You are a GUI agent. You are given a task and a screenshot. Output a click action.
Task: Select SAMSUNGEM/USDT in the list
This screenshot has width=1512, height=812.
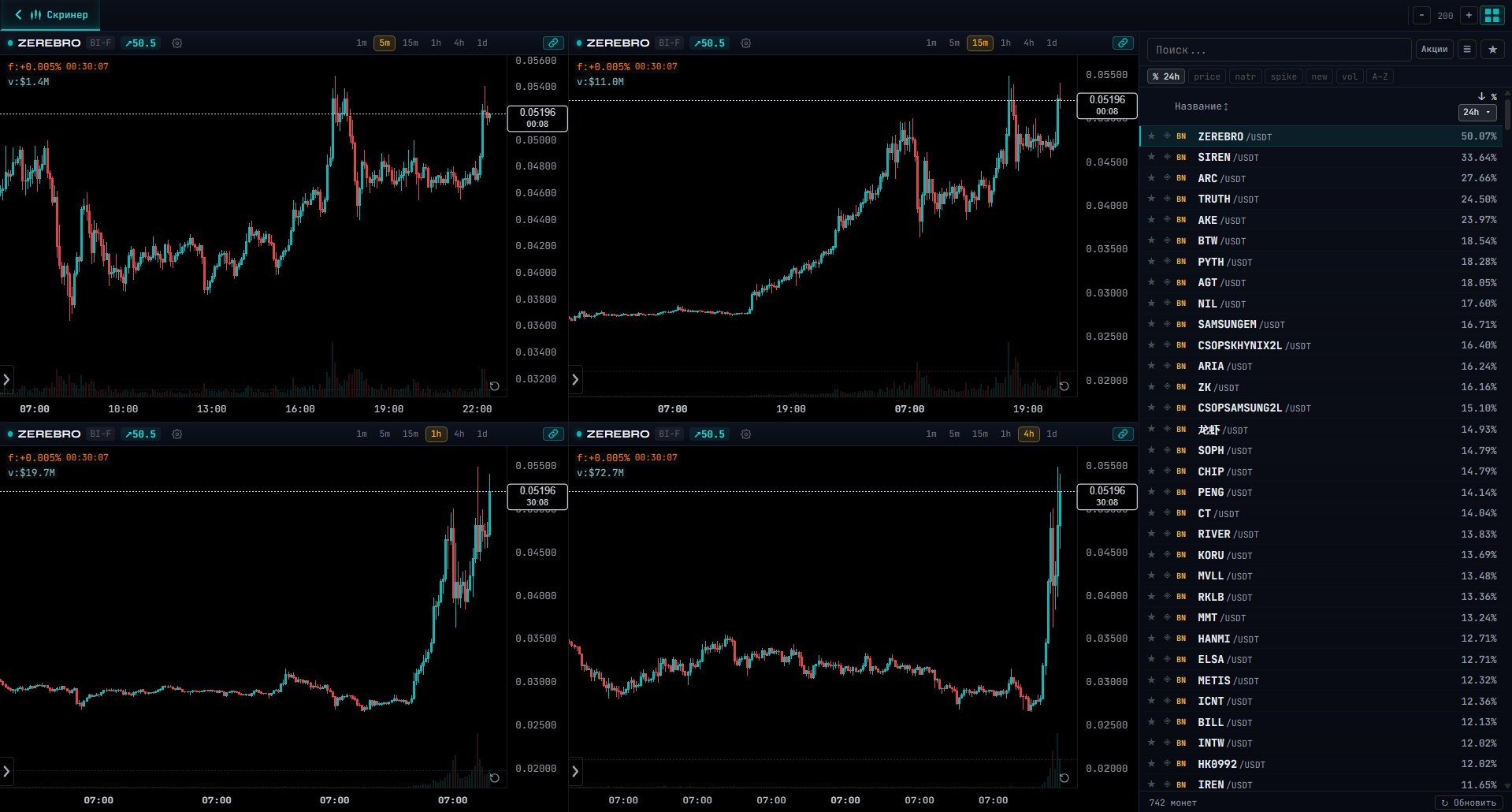click(x=1321, y=325)
